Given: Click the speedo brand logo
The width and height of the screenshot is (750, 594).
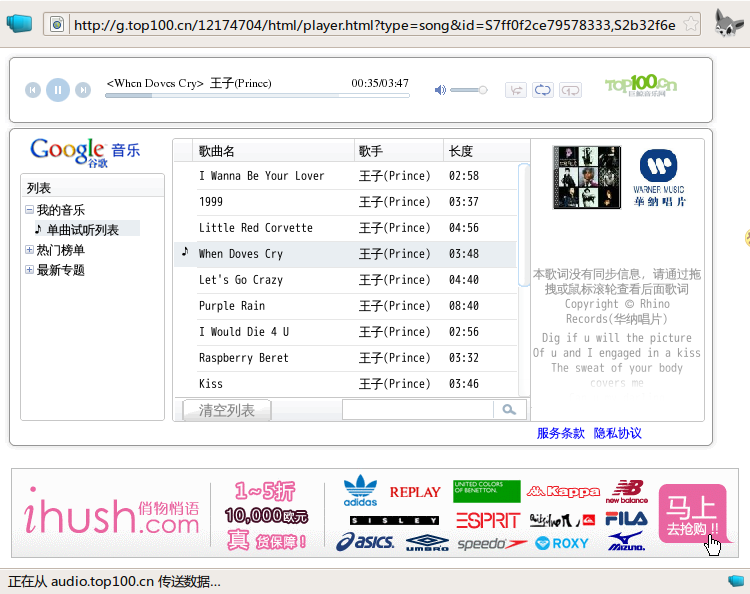Looking at the screenshot, I should coord(492,544).
